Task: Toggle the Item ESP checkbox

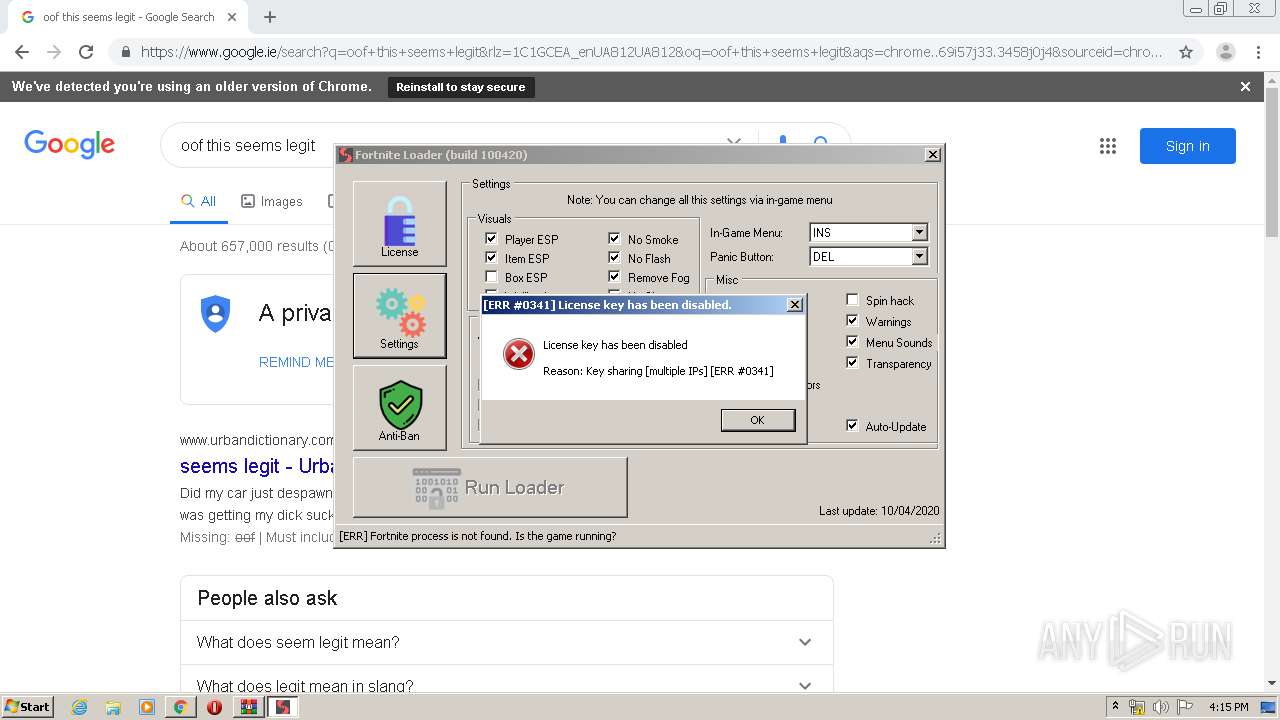Action: coord(491,258)
